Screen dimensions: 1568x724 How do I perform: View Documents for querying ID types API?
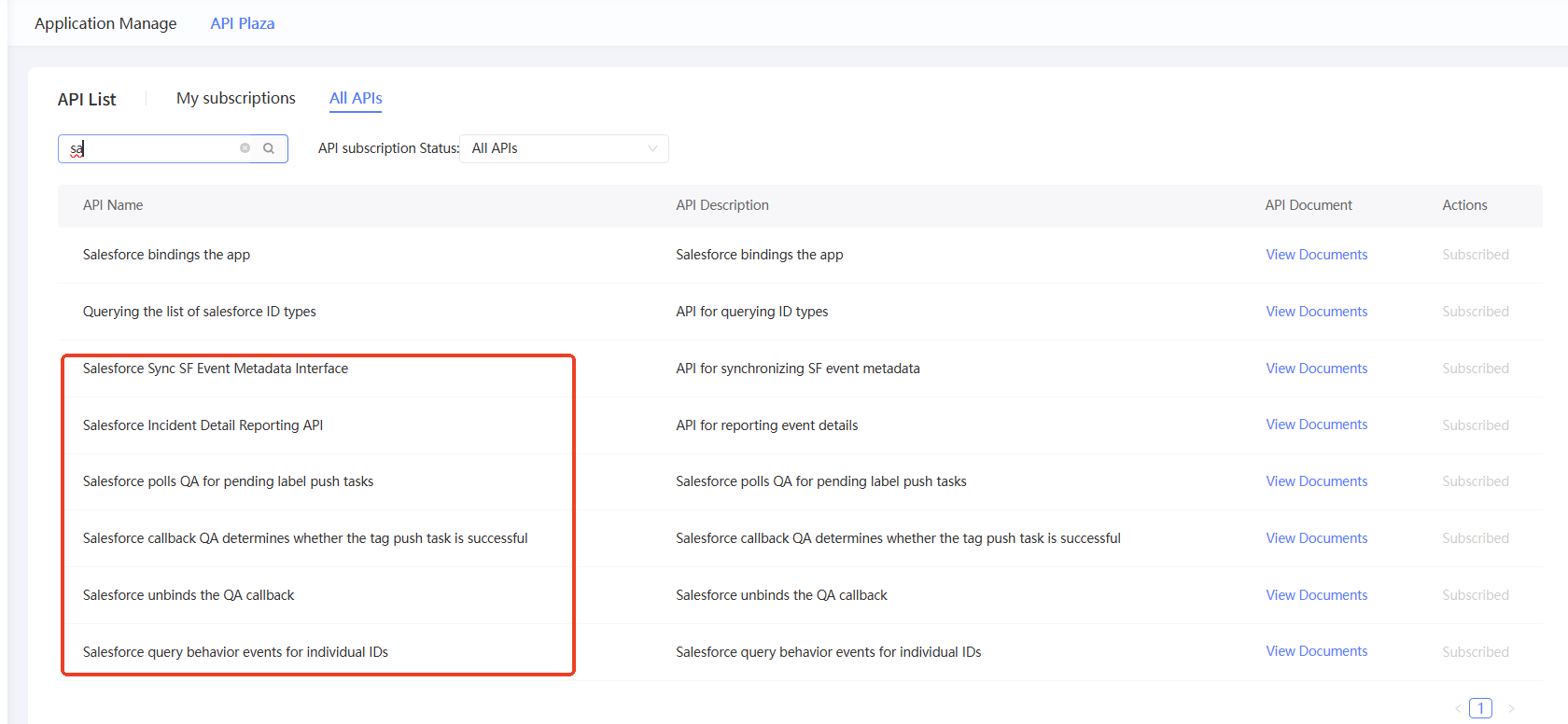pyautogui.click(x=1316, y=312)
